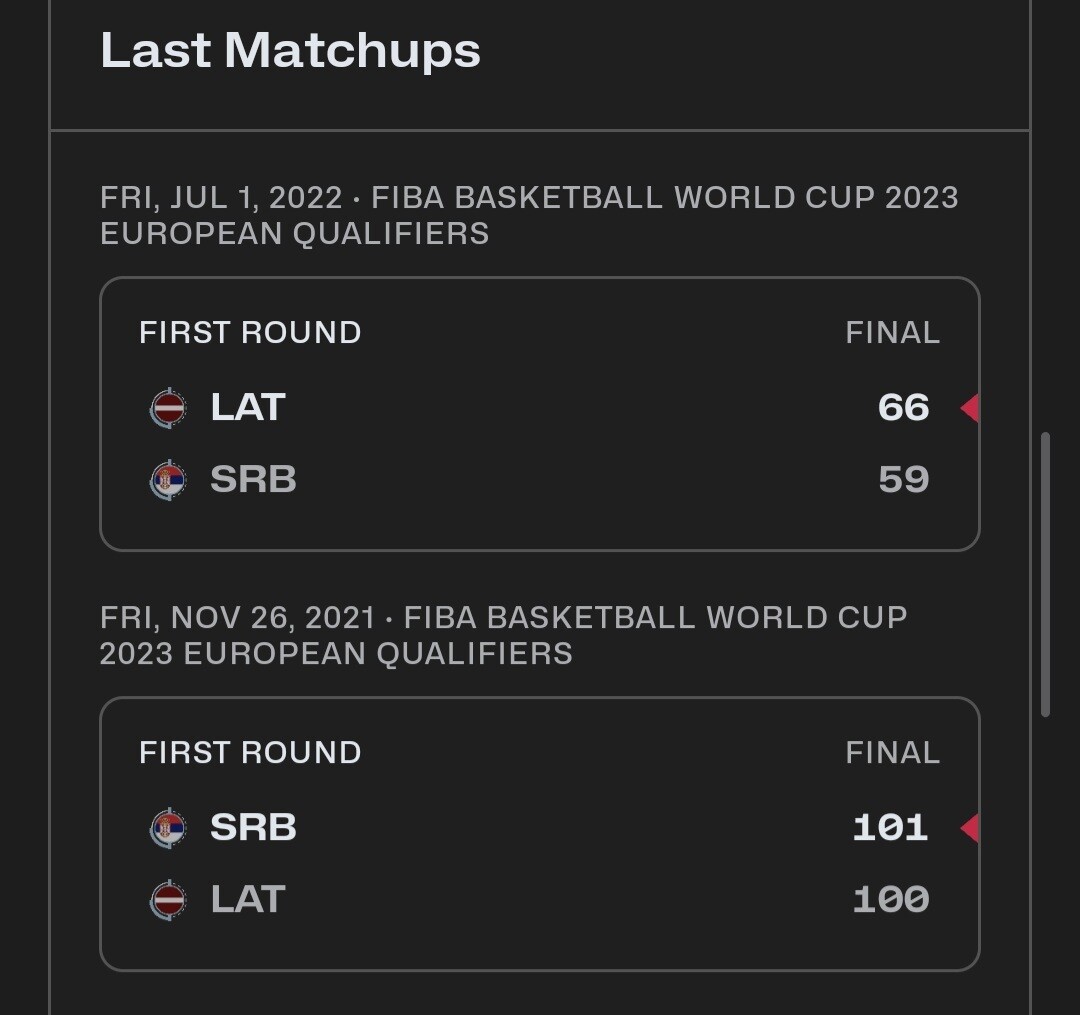
Task: Click Serbia's losing score of 59
Action: [x=903, y=480]
